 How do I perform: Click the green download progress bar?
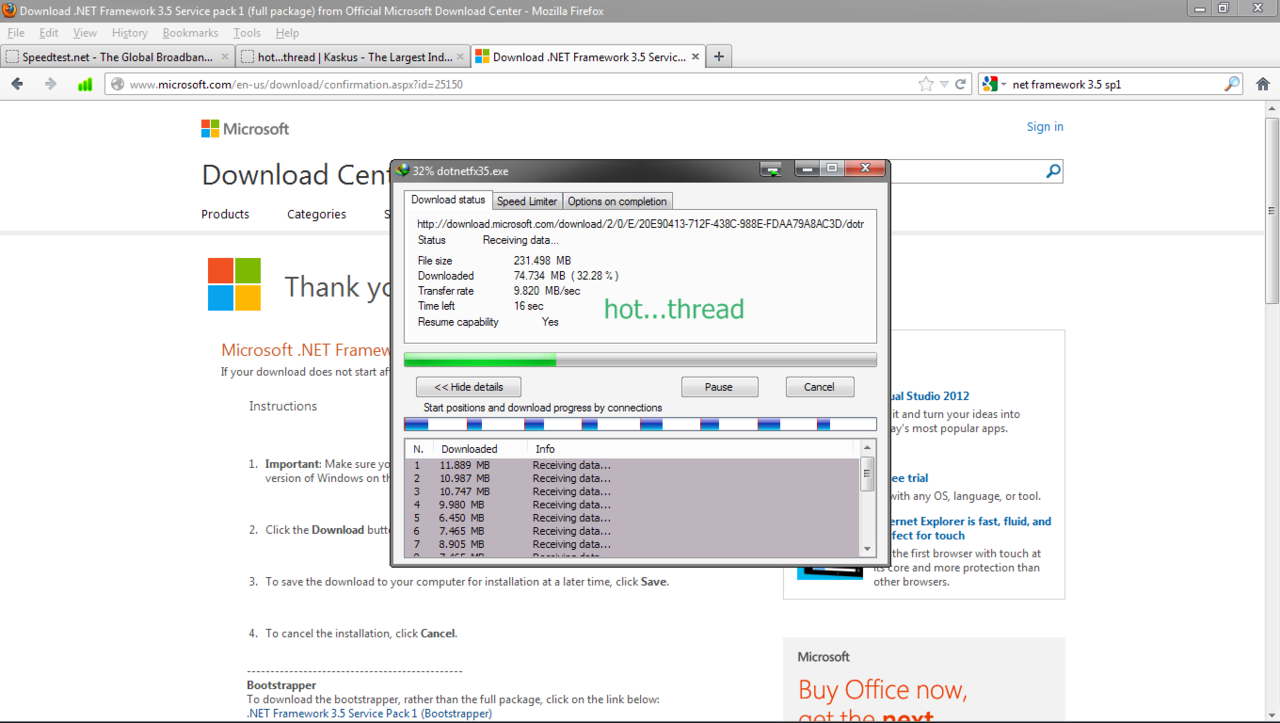tap(640, 360)
